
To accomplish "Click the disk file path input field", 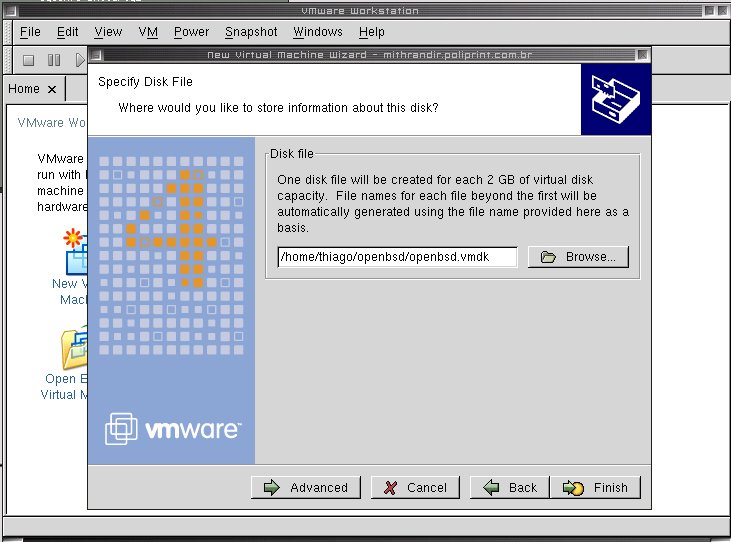I will [x=397, y=257].
